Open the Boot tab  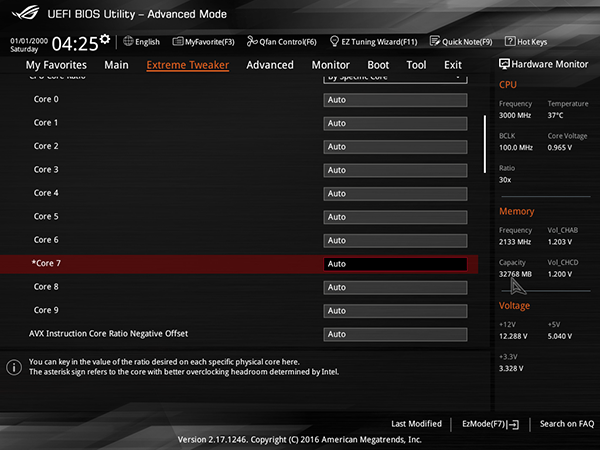tap(378, 65)
